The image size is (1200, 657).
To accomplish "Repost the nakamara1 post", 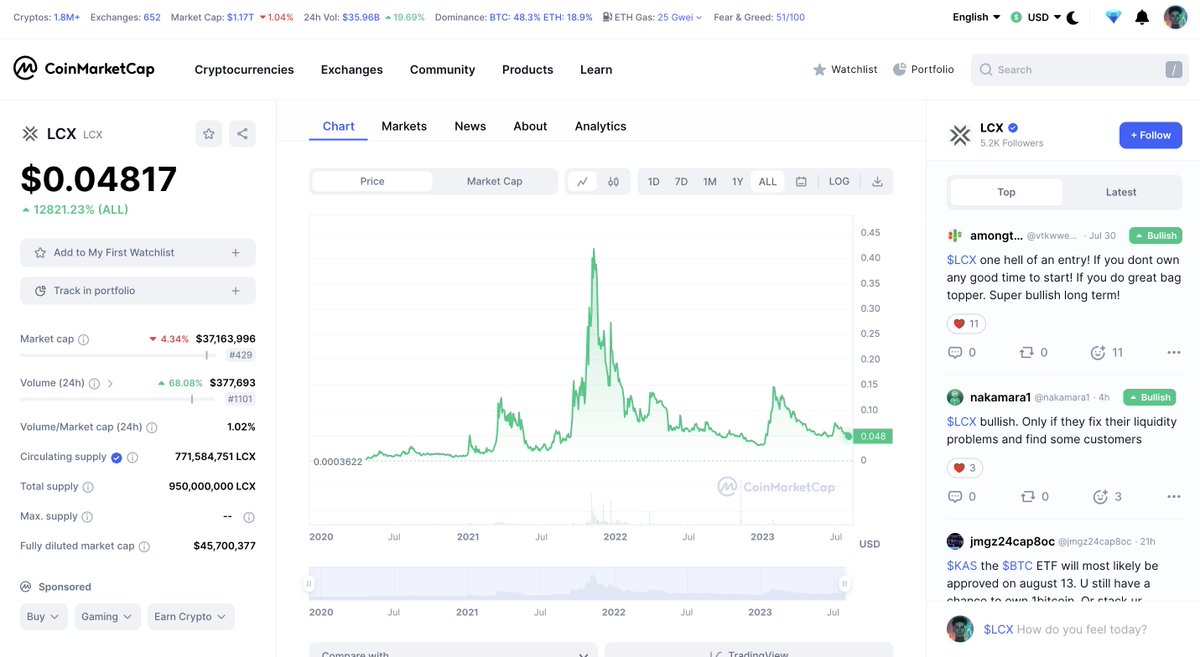I will coord(1026,496).
